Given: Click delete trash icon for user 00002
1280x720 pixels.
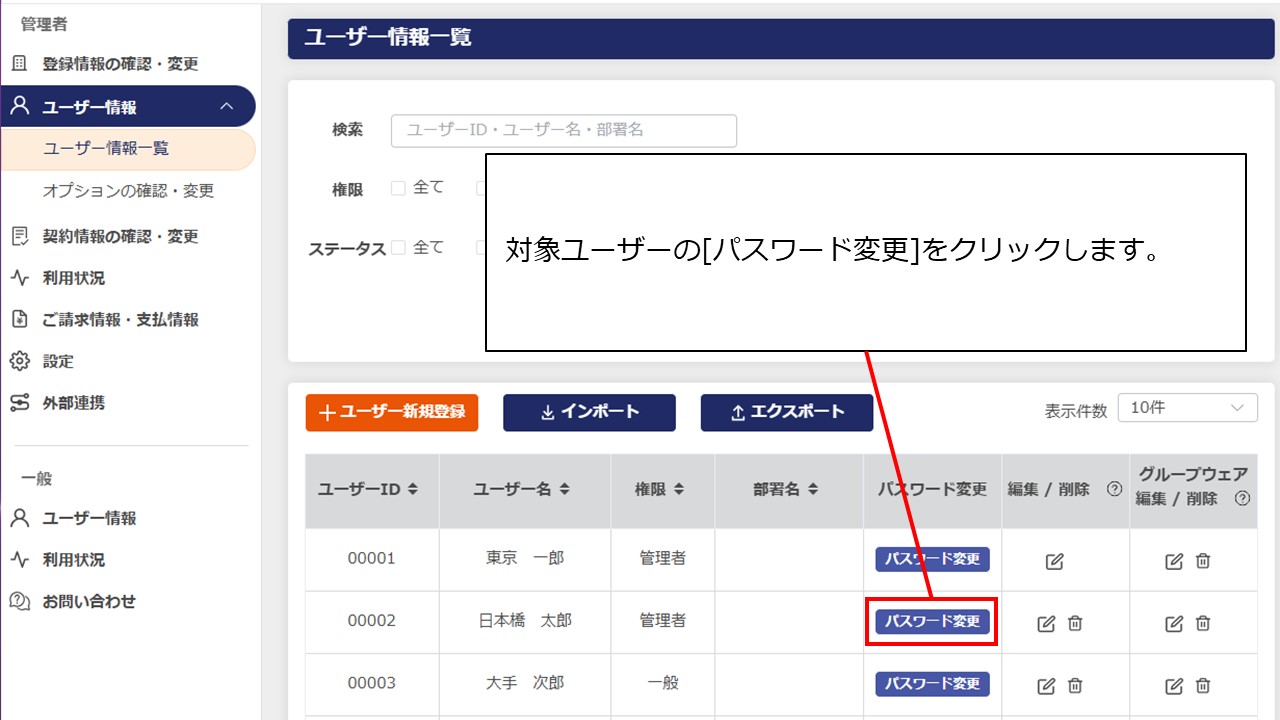Looking at the screenshot, I should [1075, 623].
